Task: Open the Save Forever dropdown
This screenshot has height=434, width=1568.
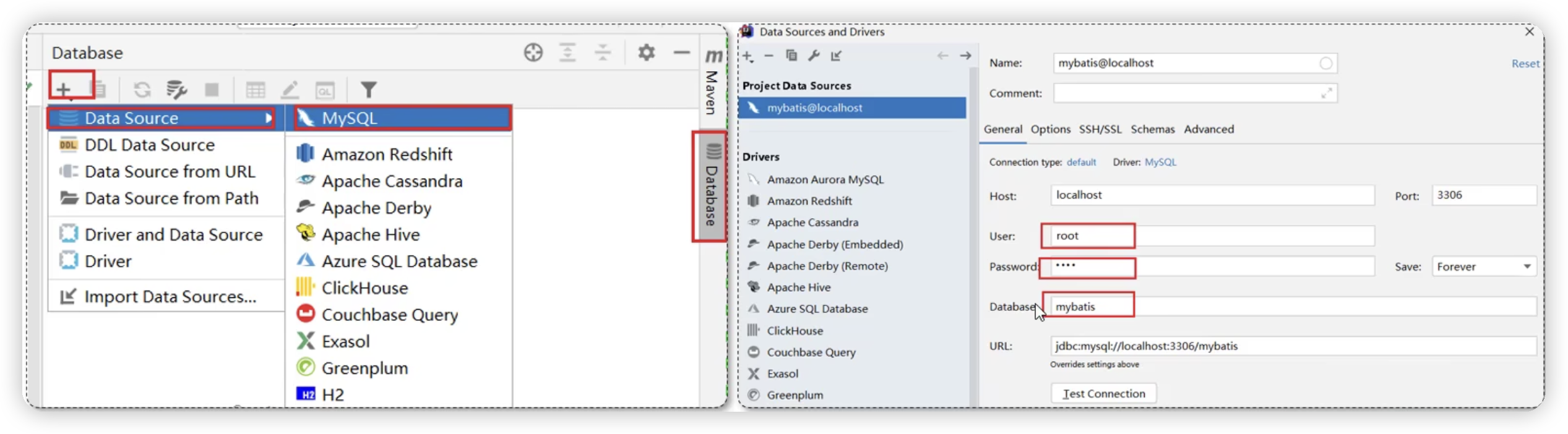Action: tap(1483, 266)
